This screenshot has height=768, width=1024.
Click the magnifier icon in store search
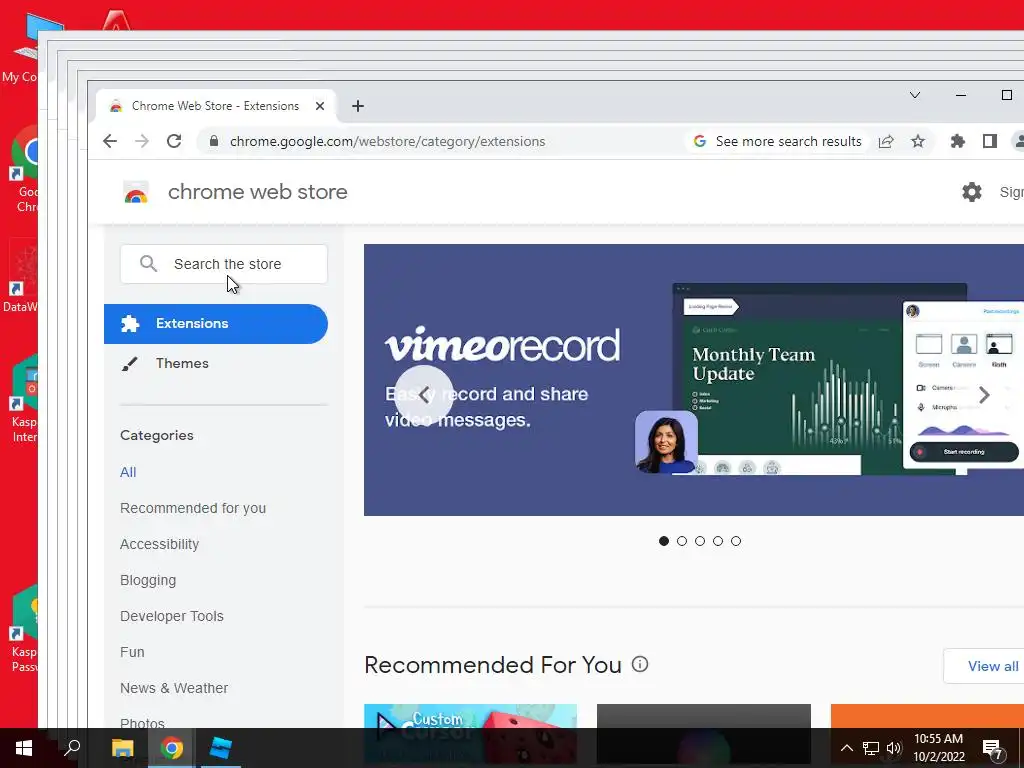tap(148, 264)
